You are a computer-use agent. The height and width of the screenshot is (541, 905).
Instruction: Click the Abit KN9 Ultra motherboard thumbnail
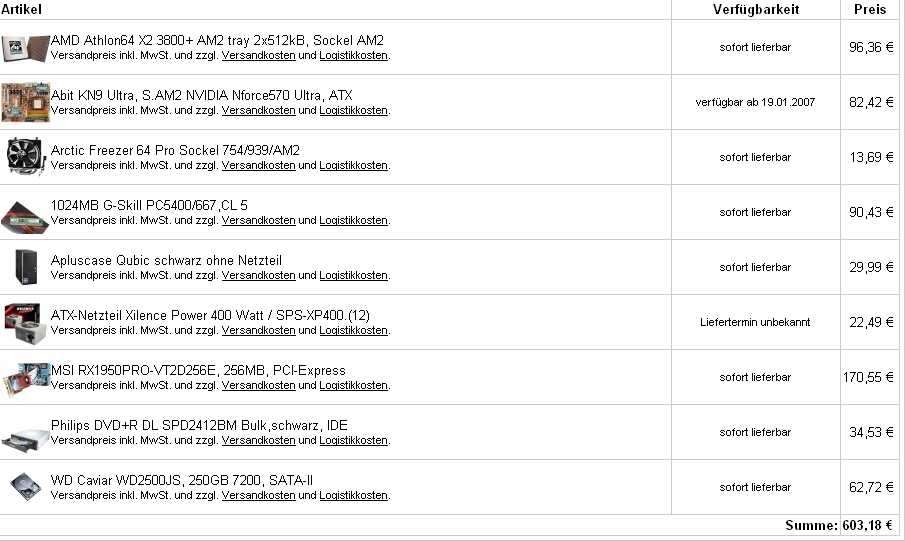25,102
